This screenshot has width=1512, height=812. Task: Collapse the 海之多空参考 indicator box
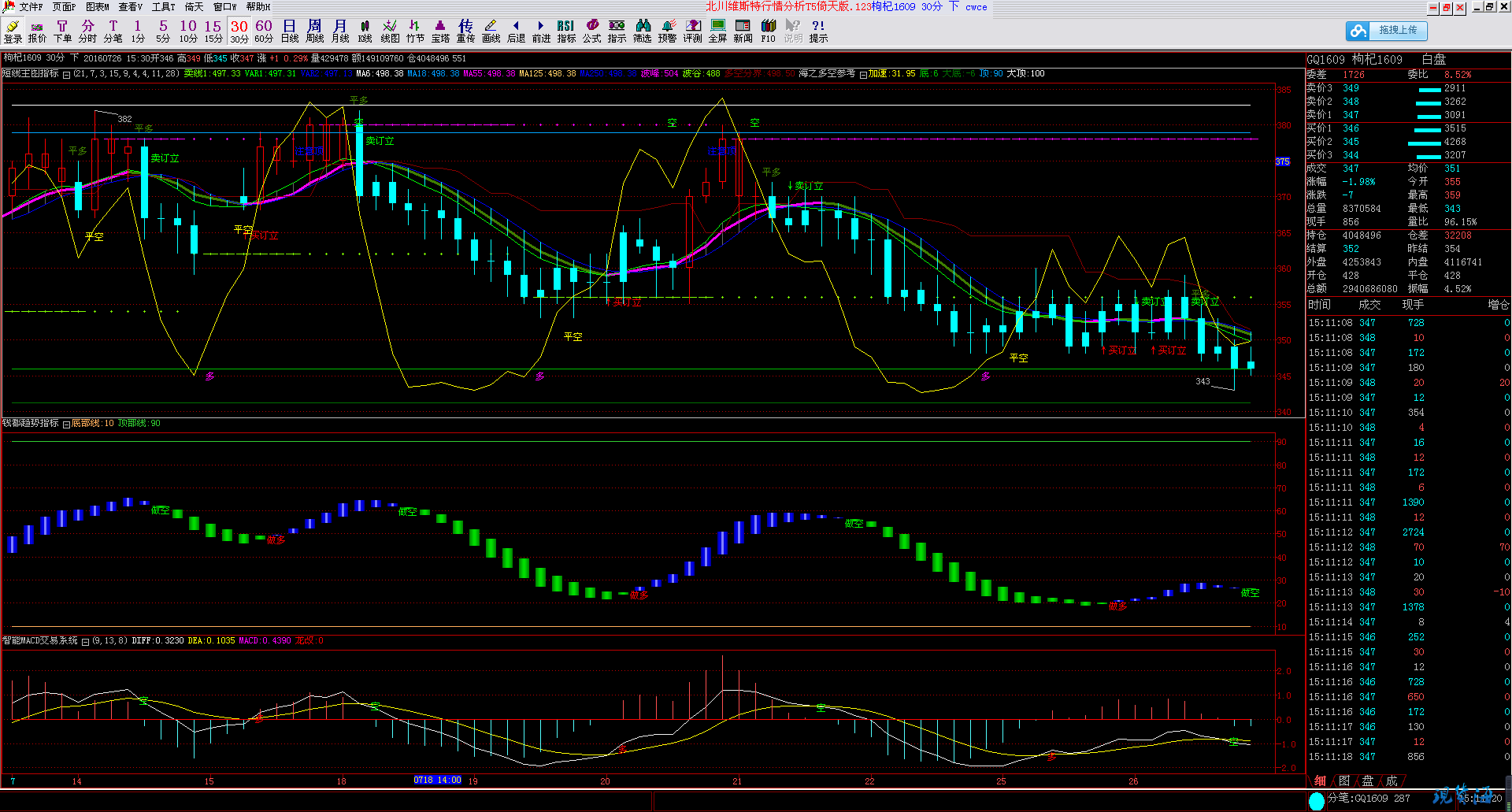click(x=863, y=74)
